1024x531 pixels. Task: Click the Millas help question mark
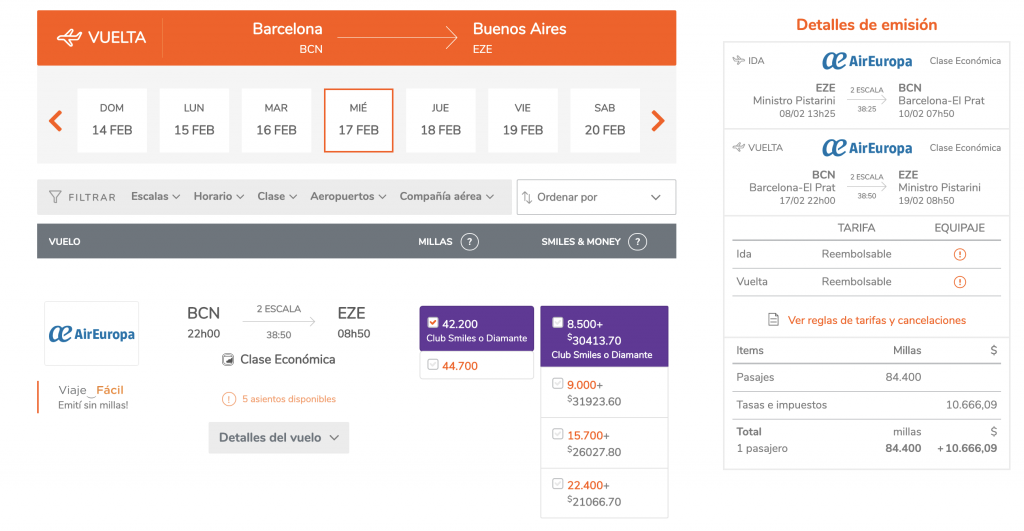tap(469, 242)
